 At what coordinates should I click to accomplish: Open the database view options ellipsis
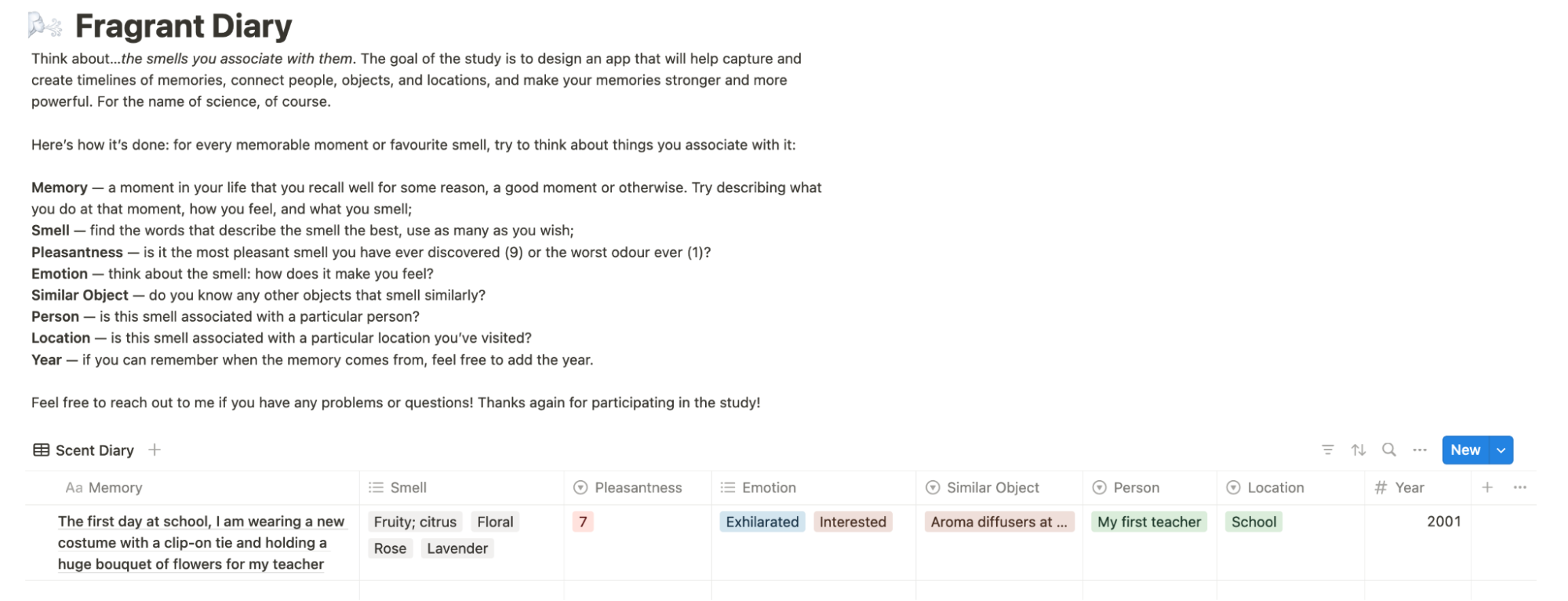1420,450
